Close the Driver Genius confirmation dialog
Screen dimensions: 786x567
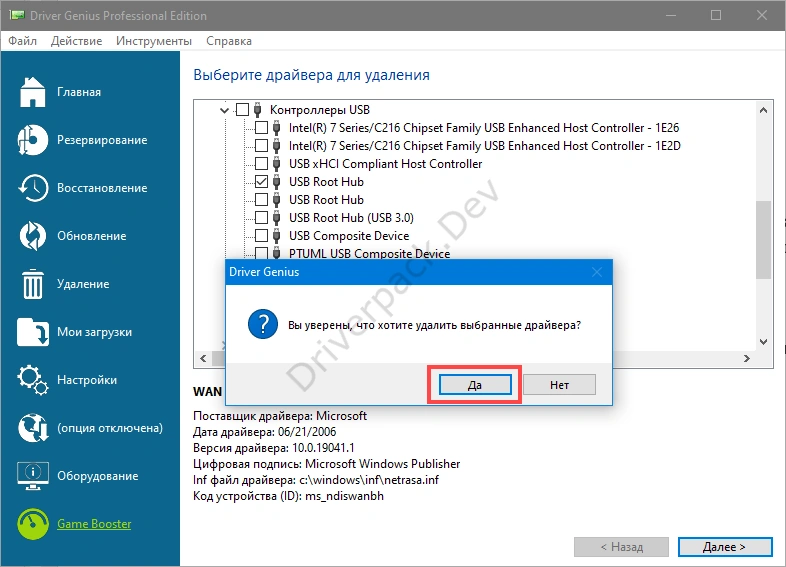click(597, 272)
